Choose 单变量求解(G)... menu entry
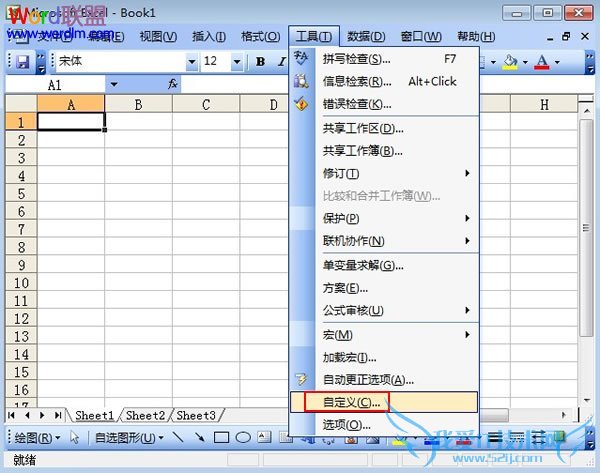 pos(384,265)
